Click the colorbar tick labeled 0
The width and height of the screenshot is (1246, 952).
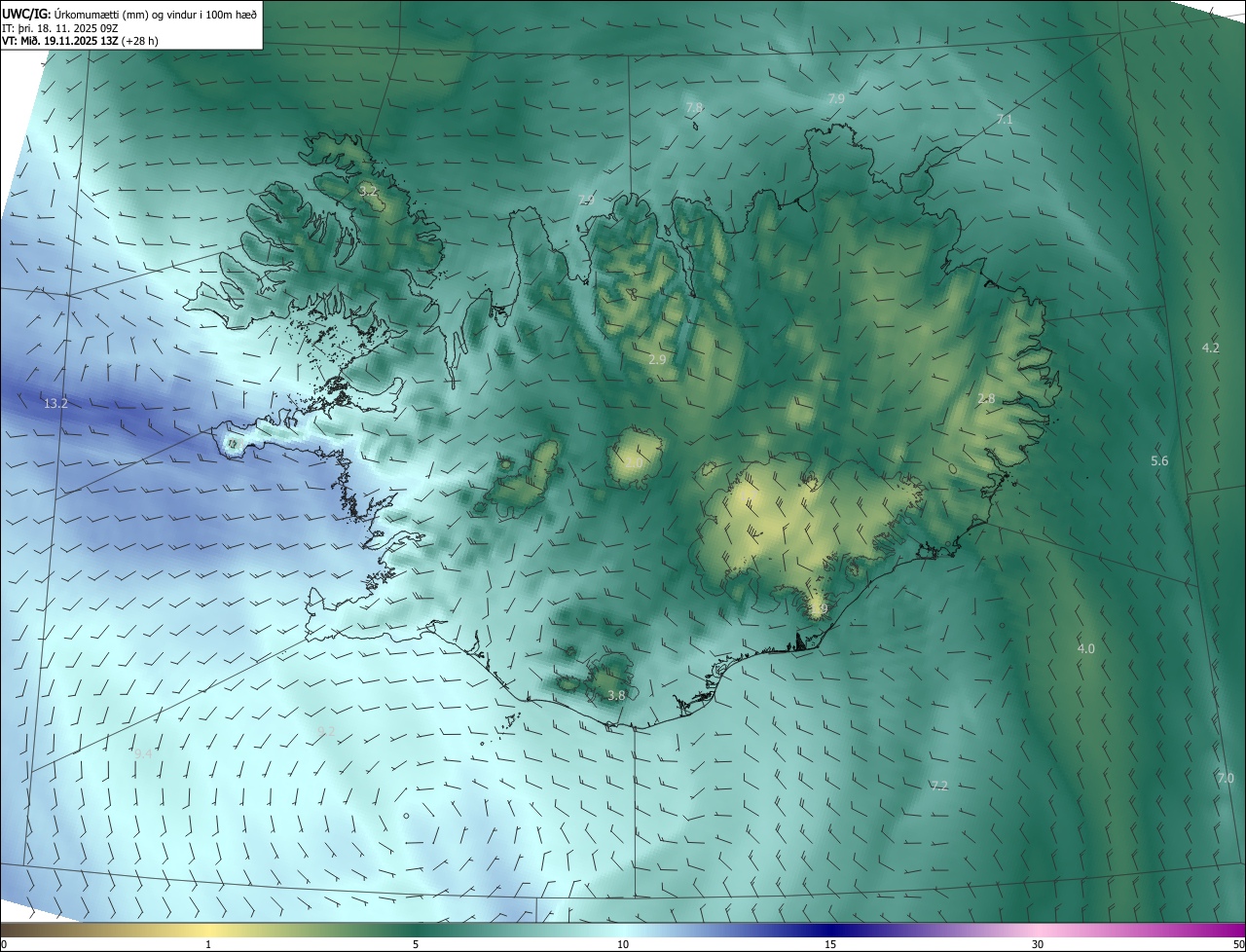pos(3,944)
